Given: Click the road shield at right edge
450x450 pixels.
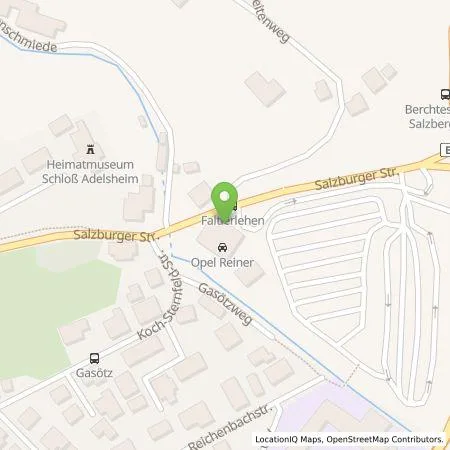Looking at the screenshot, I should click(445, 150).
